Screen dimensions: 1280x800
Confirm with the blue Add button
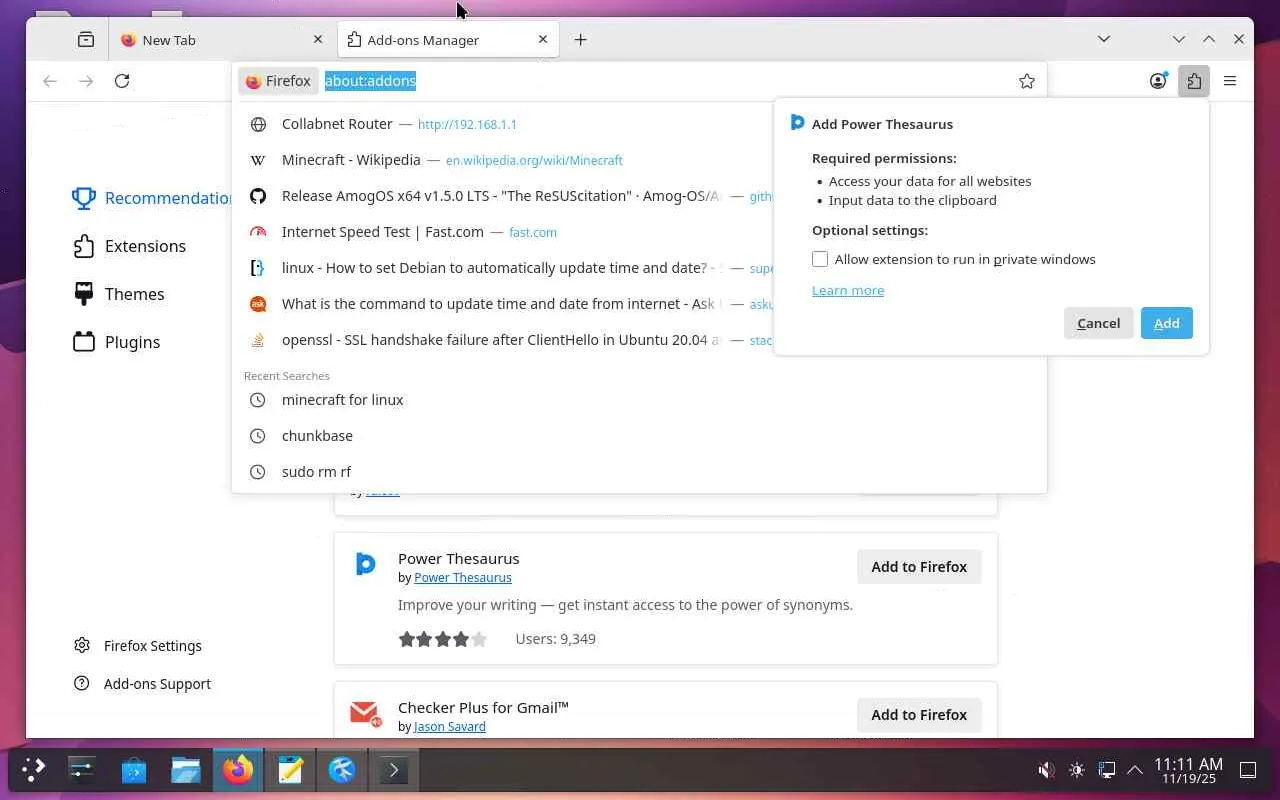(x=1167, y=323)
